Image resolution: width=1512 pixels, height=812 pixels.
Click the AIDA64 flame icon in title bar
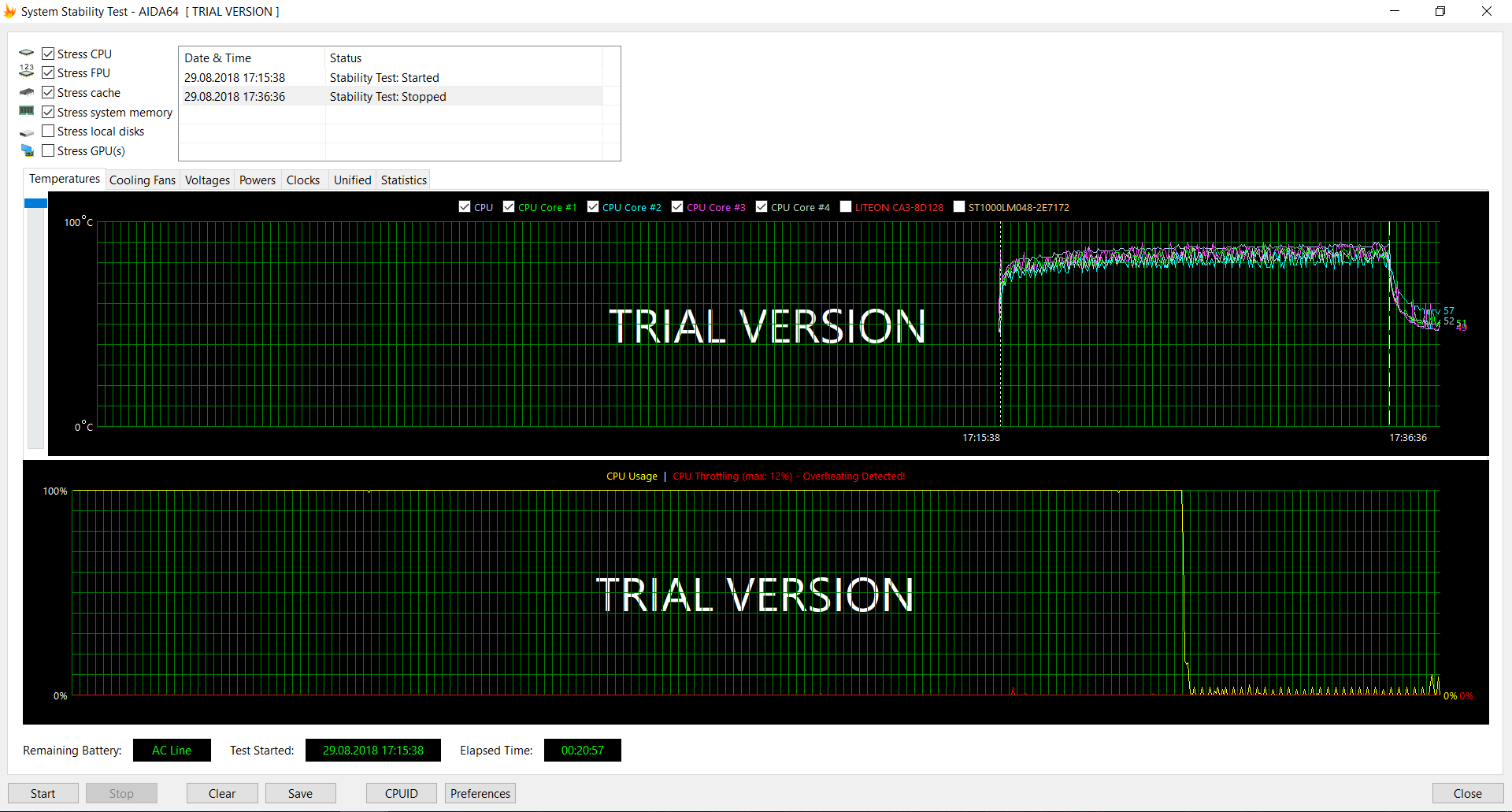[x=9, y=11]
